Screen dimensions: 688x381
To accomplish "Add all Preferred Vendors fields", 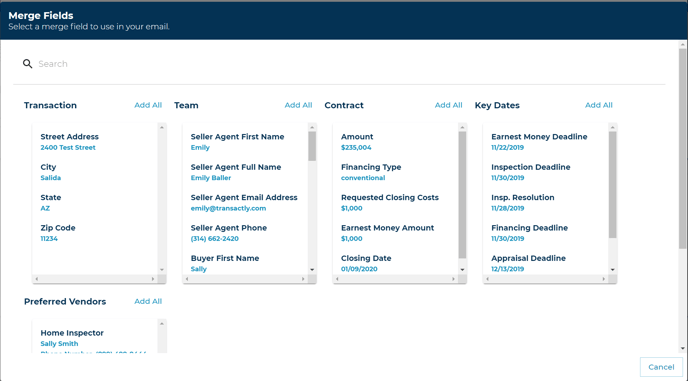I will click(x=148, y=302).
